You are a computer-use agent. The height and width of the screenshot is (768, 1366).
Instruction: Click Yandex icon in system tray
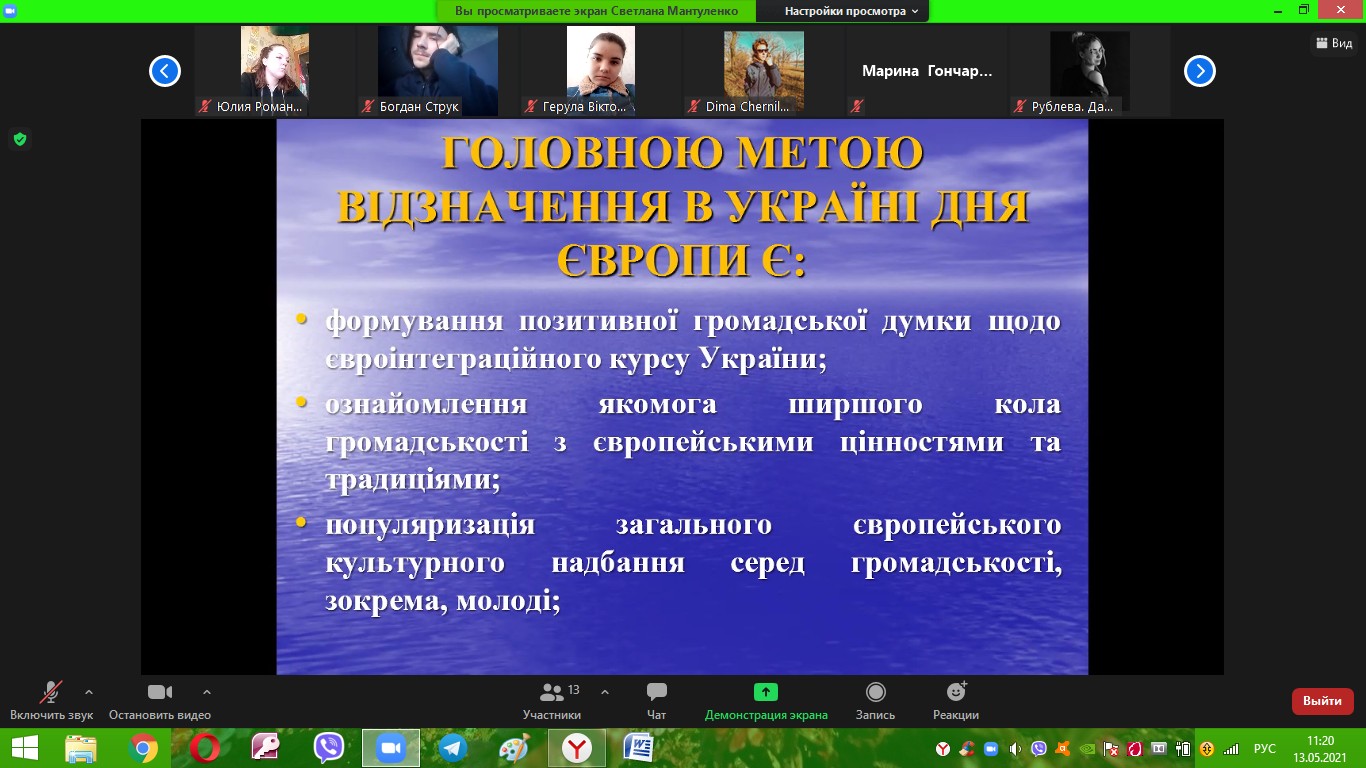point(943,749)
